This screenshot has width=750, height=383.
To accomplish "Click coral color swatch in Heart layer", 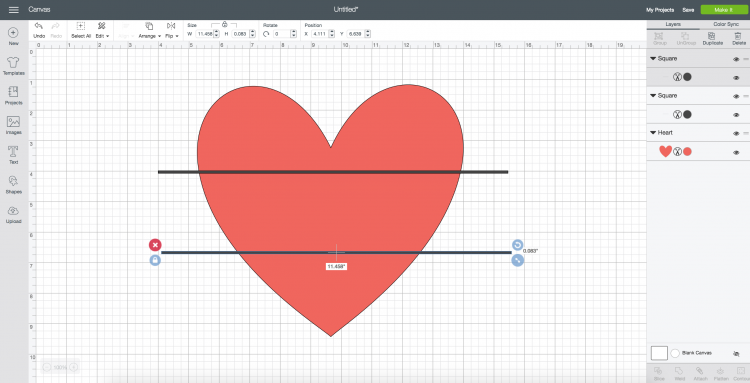I will pyautogui.click(x=687, y=152).
